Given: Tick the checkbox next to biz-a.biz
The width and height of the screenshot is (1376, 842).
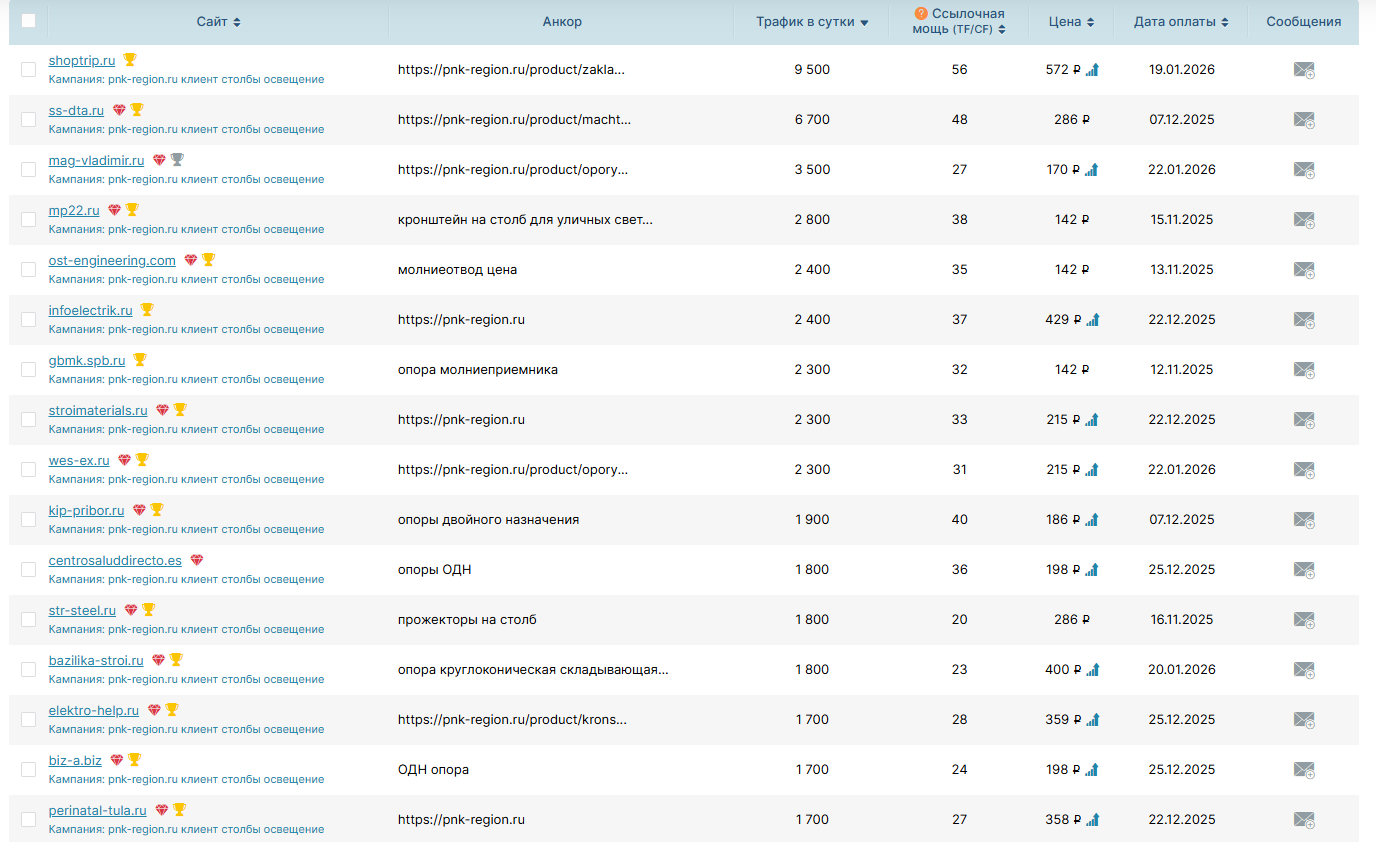Looking at the screenshot, I should pyautogui.click(x=28, y=770).
